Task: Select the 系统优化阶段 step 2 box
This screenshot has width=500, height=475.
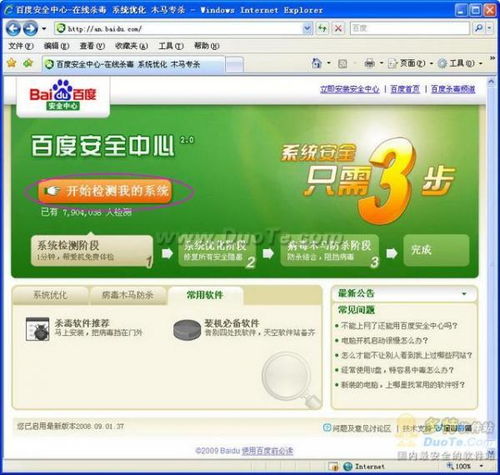Action: 218,251
